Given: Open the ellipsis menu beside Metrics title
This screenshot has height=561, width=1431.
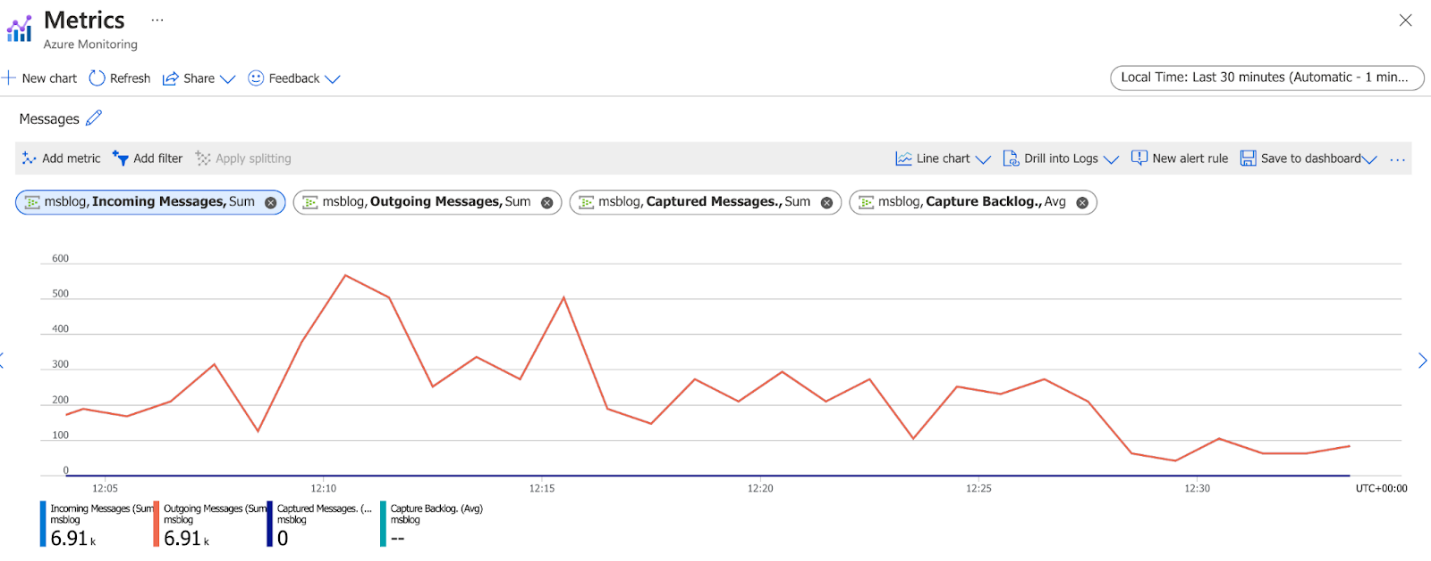Looking at the screenshot, I should [157, 20].
